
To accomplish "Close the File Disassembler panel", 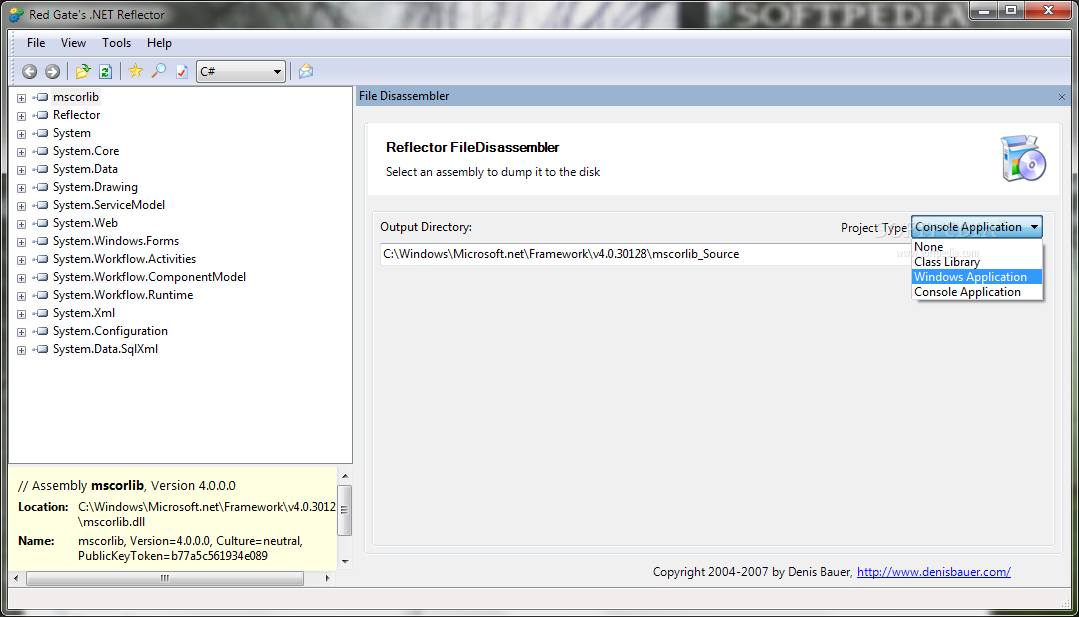I will coord(1062,97).
